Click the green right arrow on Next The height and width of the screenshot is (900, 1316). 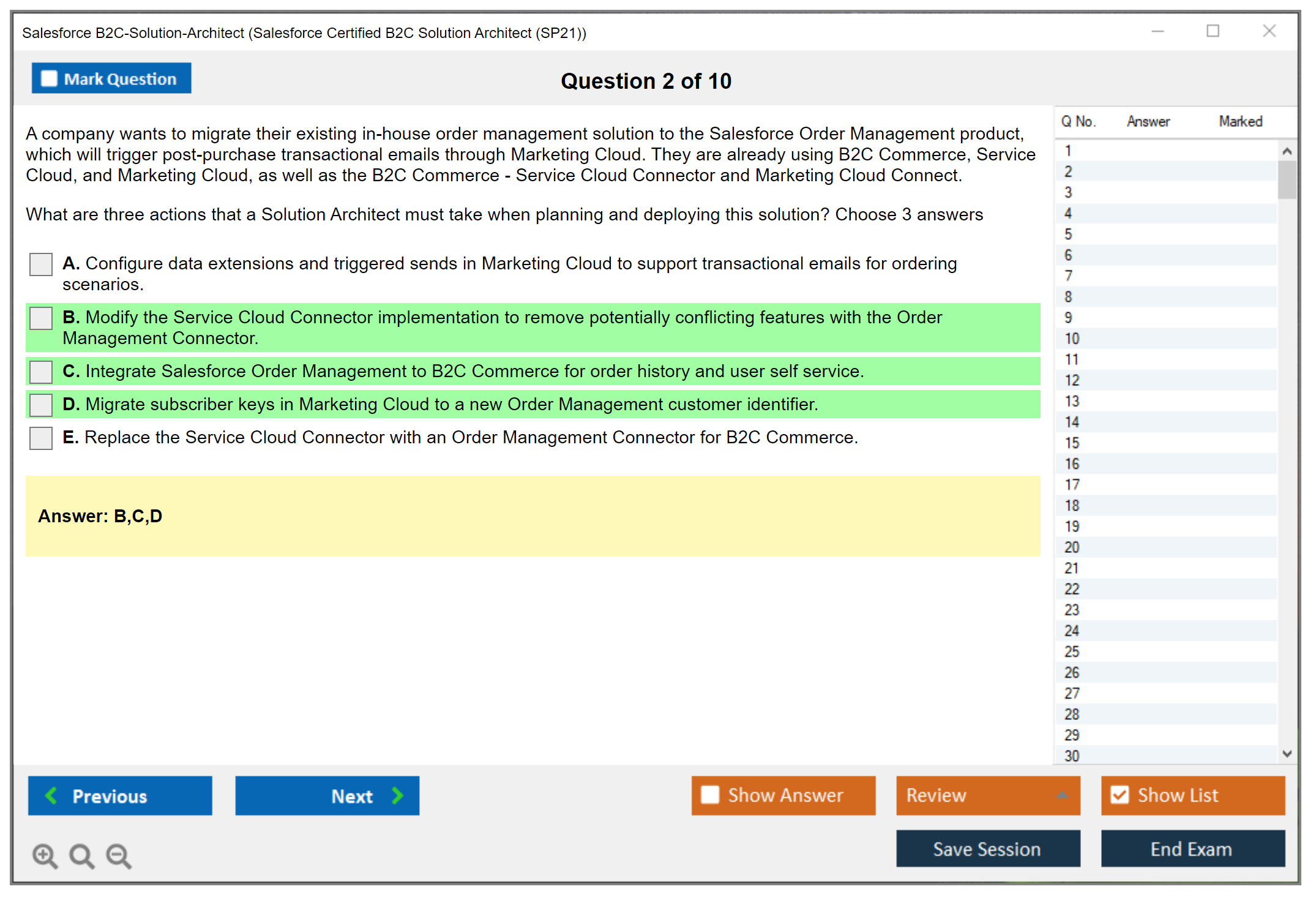point(397,795)
